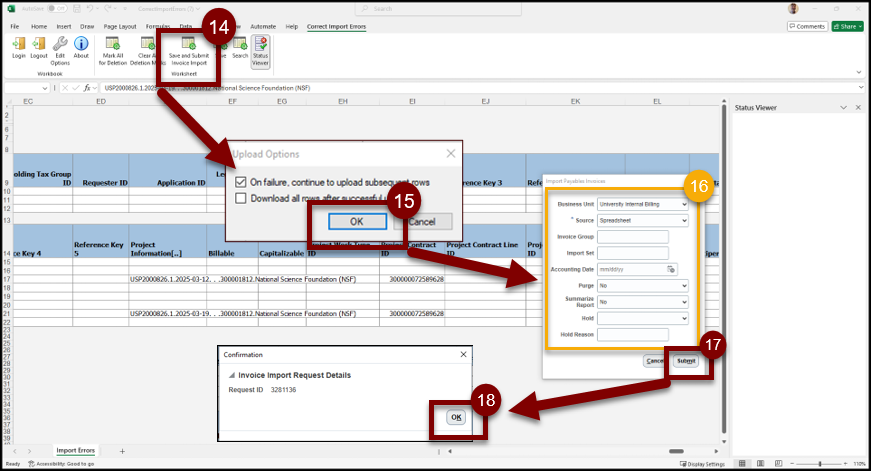
Task: Click the Search ribbon icon
Action: click(x=240, y=48)
